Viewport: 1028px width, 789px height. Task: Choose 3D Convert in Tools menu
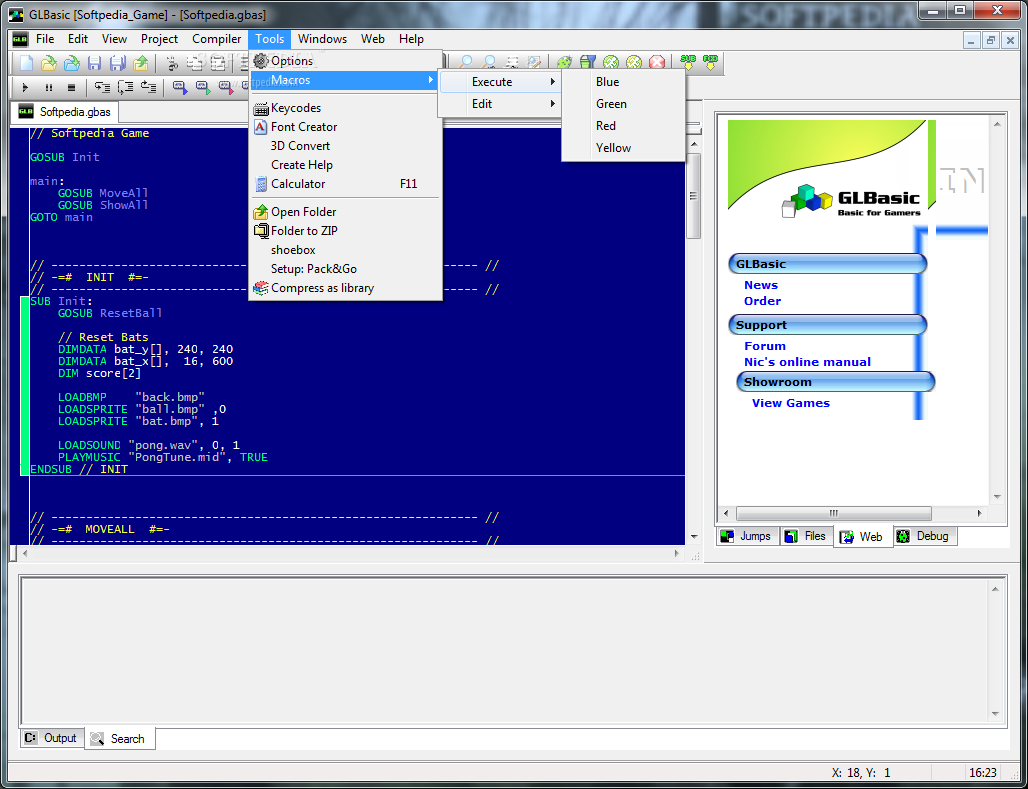click(346, 146)
